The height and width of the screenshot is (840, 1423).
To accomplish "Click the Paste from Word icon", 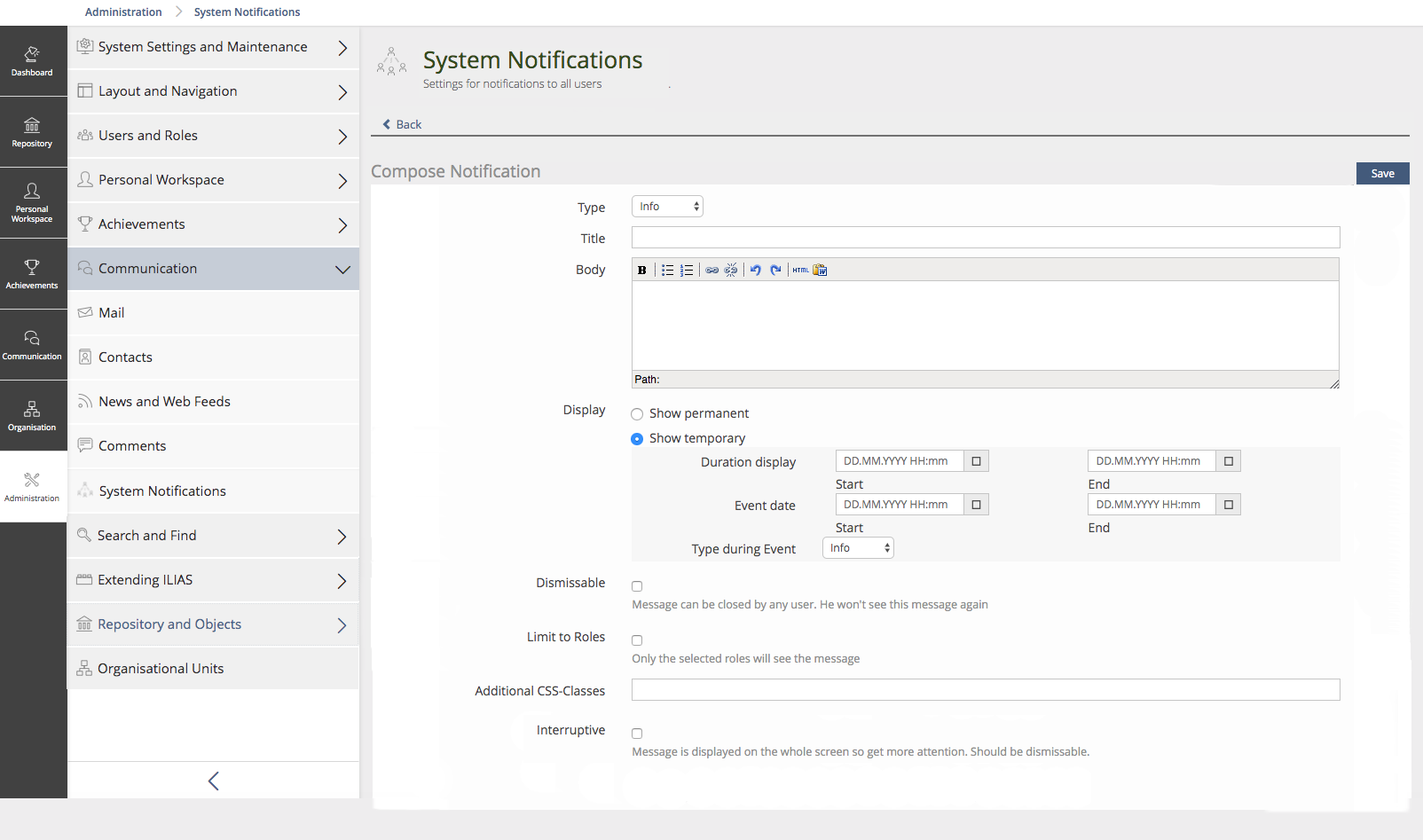I will tap(820, 271).
